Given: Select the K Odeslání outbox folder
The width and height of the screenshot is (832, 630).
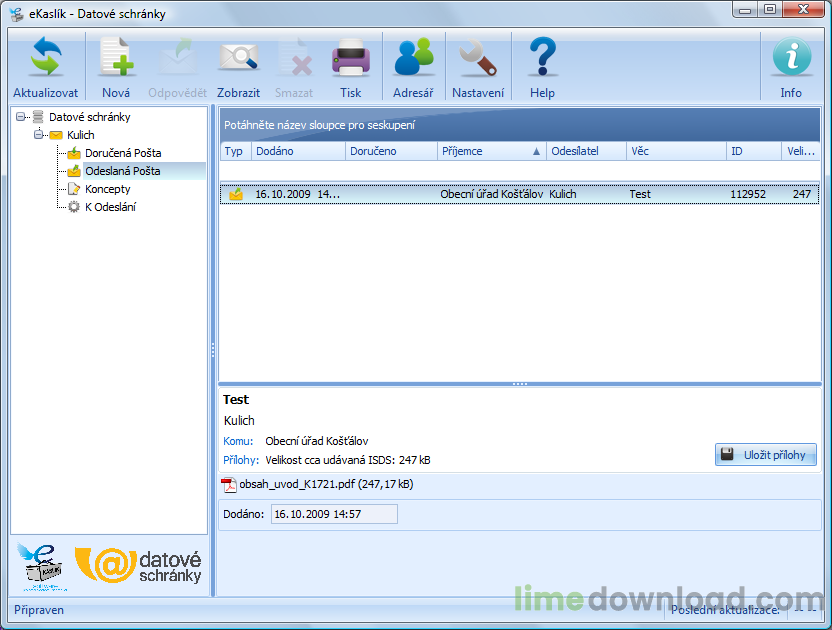Looking at the screenshot, I should (110, 207).
